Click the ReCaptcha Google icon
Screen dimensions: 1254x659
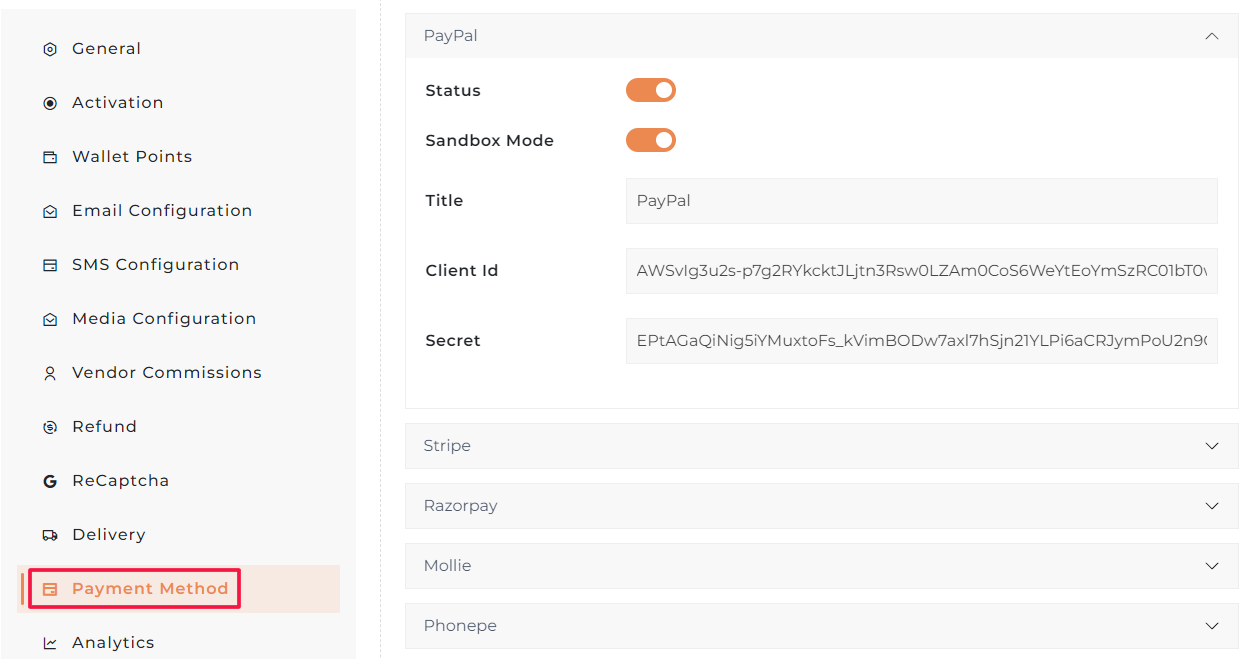click(50, 481)
